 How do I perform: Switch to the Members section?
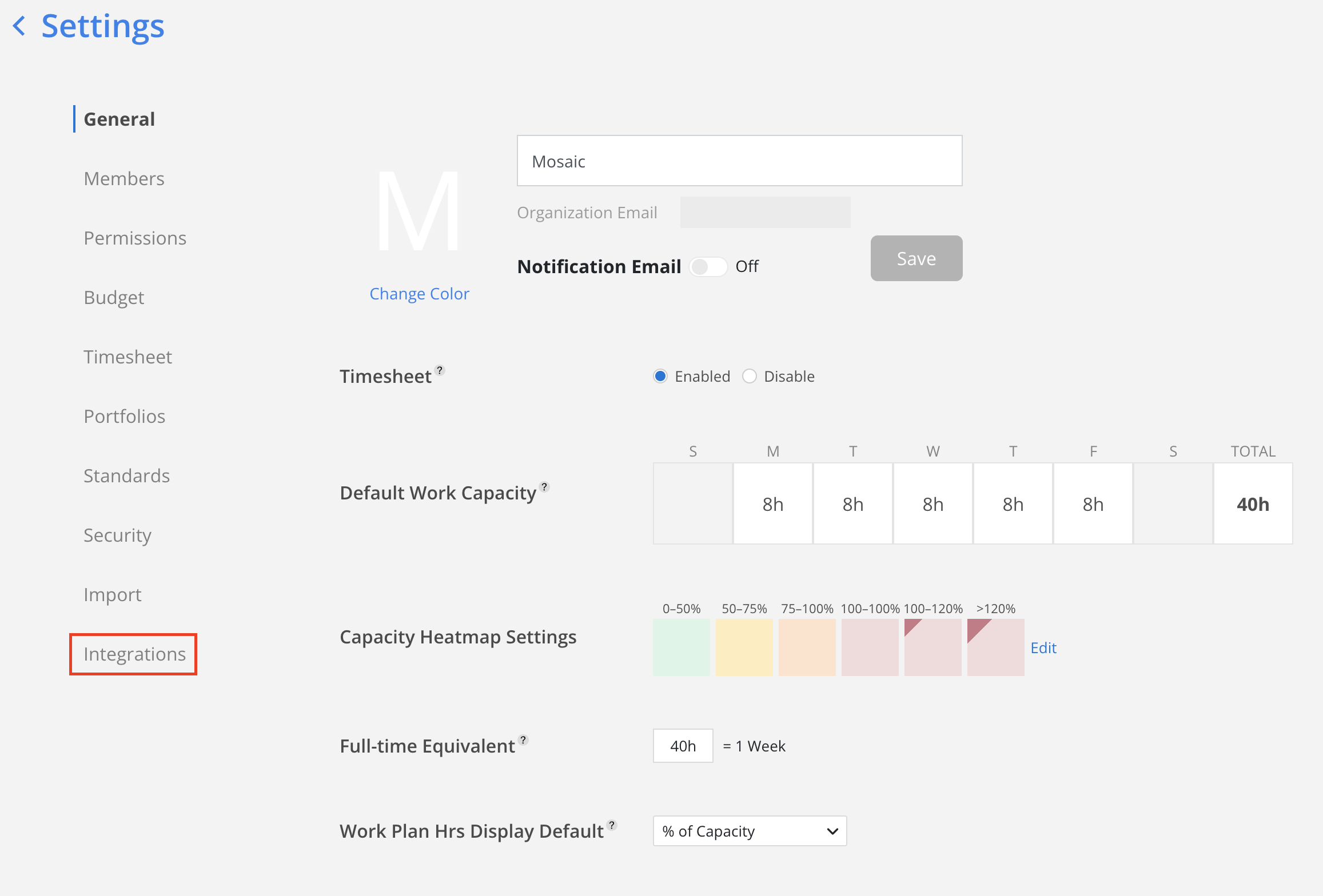(124, 179)
